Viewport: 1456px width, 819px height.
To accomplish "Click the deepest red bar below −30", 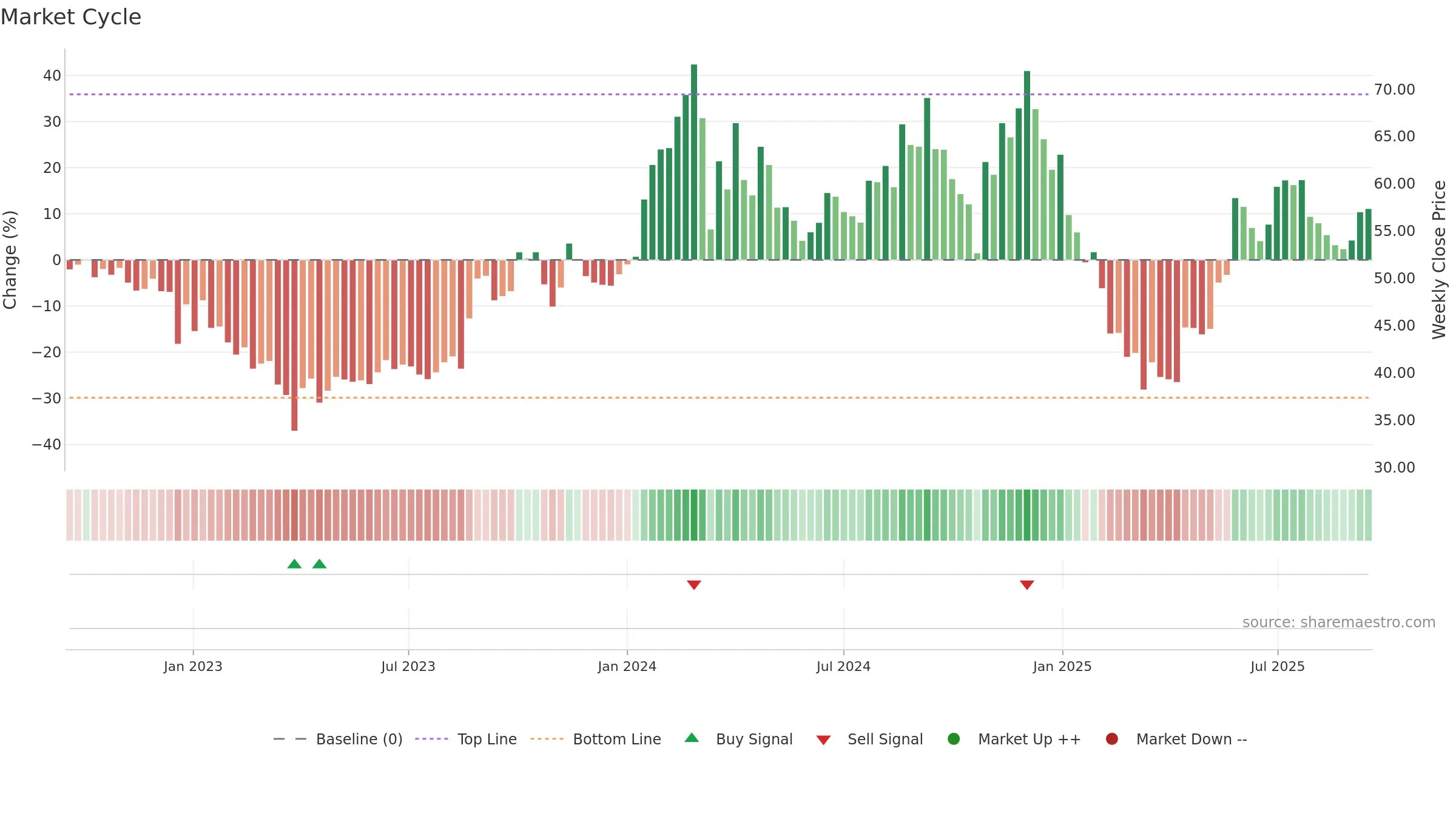I will (294, 345).
